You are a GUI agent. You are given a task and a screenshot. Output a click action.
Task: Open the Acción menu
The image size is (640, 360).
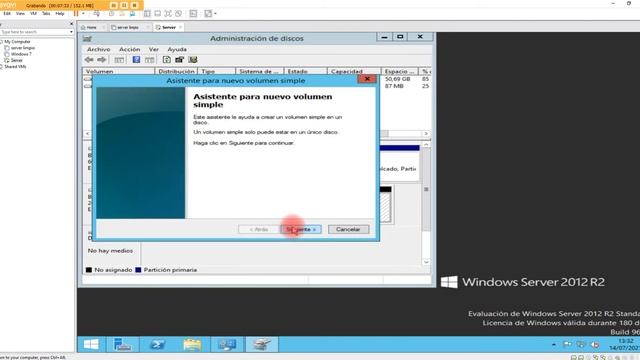(x=129, y=49)
